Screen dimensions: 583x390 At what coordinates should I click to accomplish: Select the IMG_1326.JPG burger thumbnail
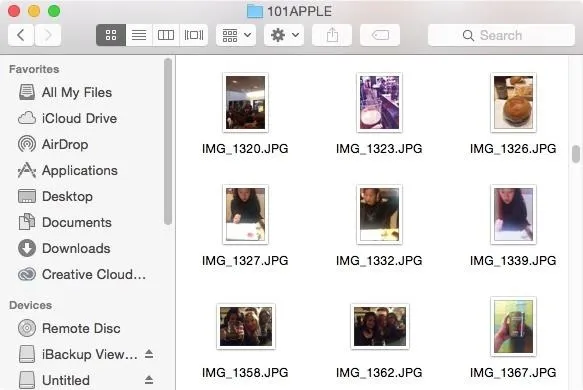(513, 103)
